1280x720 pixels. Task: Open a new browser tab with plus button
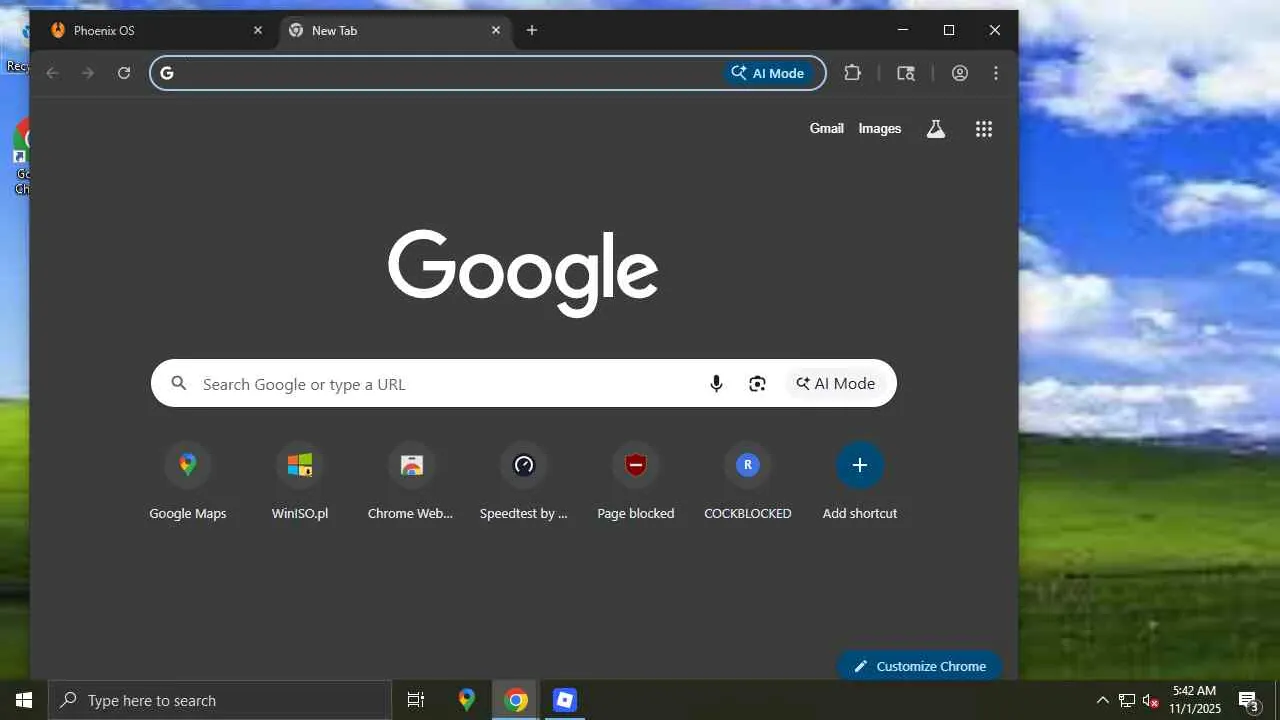pyautogui.click(x=532, y=30)
